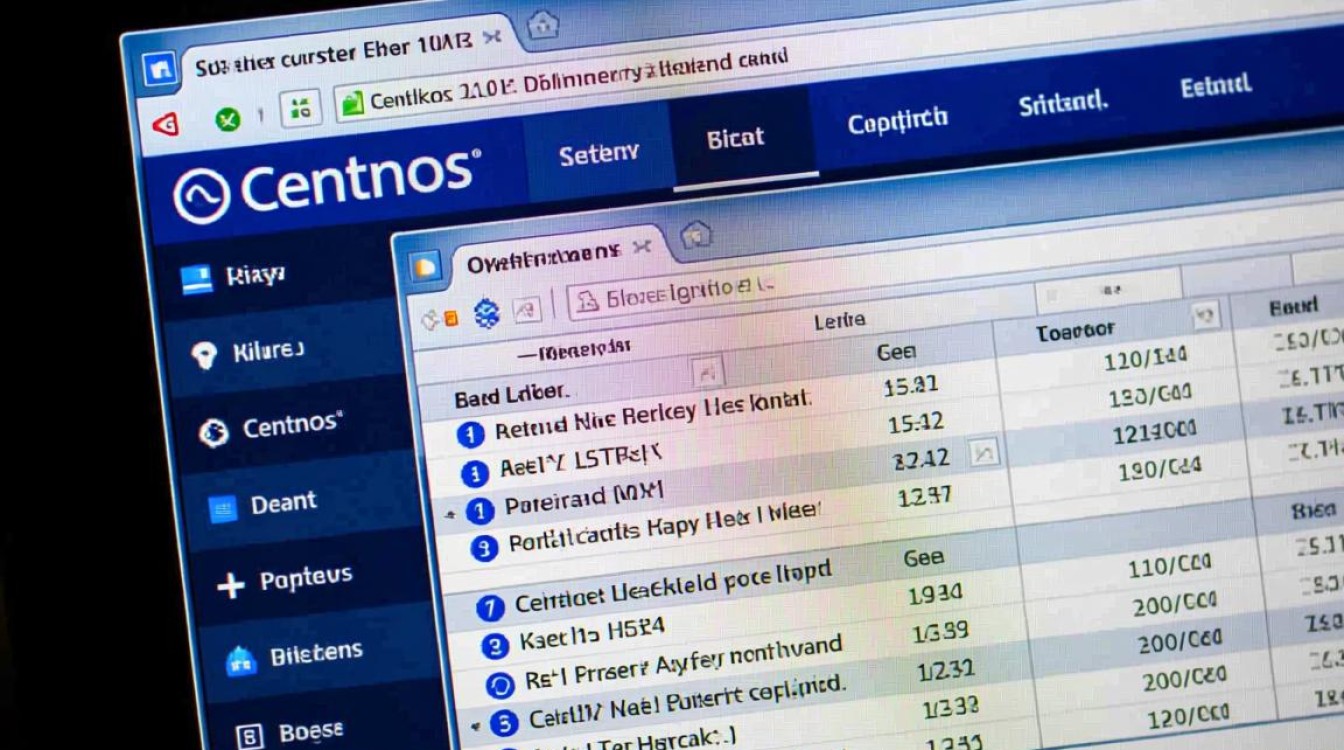1344x750 pixels.
Task: Click the Toaroor column header
Action: pyautogui.click(x=1076, y=332)
